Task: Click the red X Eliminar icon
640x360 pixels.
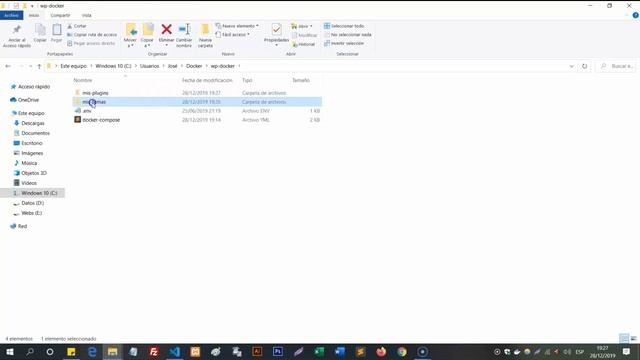Action: [167, 29]
